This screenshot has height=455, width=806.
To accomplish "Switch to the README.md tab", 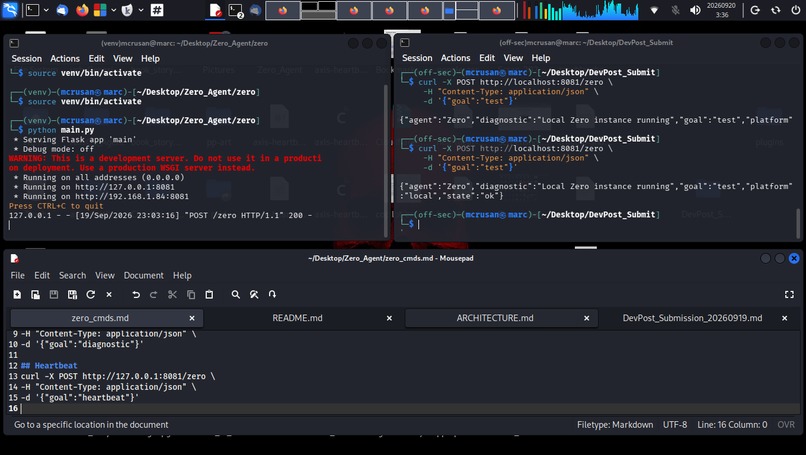I will tap(298, 318).
